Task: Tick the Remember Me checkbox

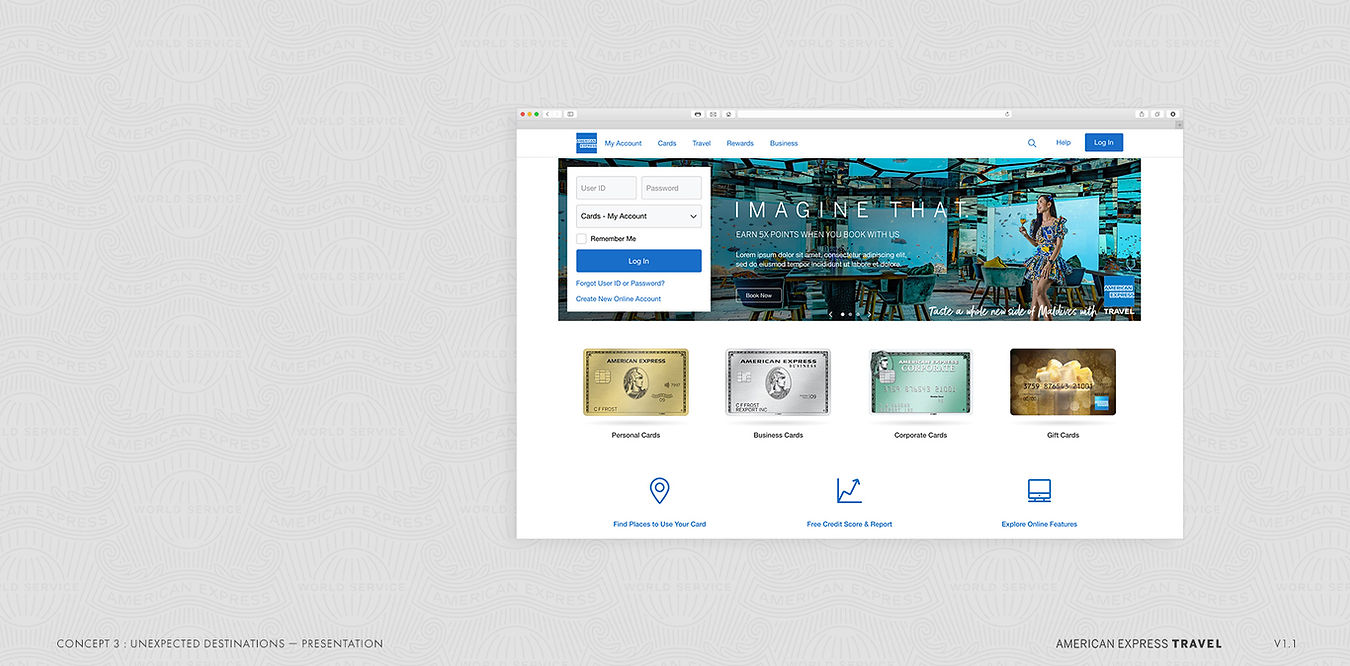Action: click(581, 239)
